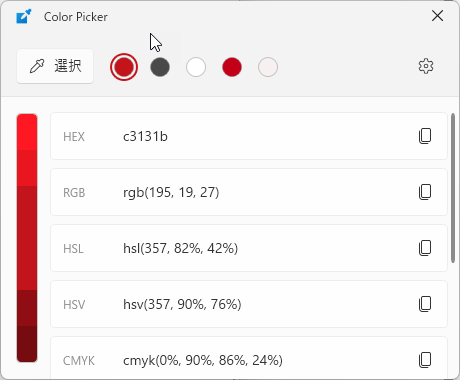The image size is (460, 380).
Task: Select the pale pink history color
Action: click(x=268, y=67)
